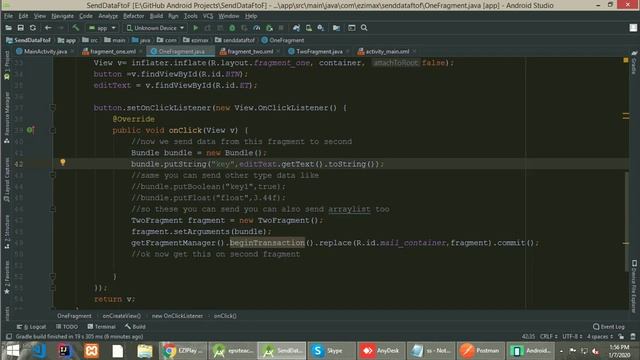Click the yellow inspection indicator above scrollbar
640x360 pixels.
tap(626, 60)
